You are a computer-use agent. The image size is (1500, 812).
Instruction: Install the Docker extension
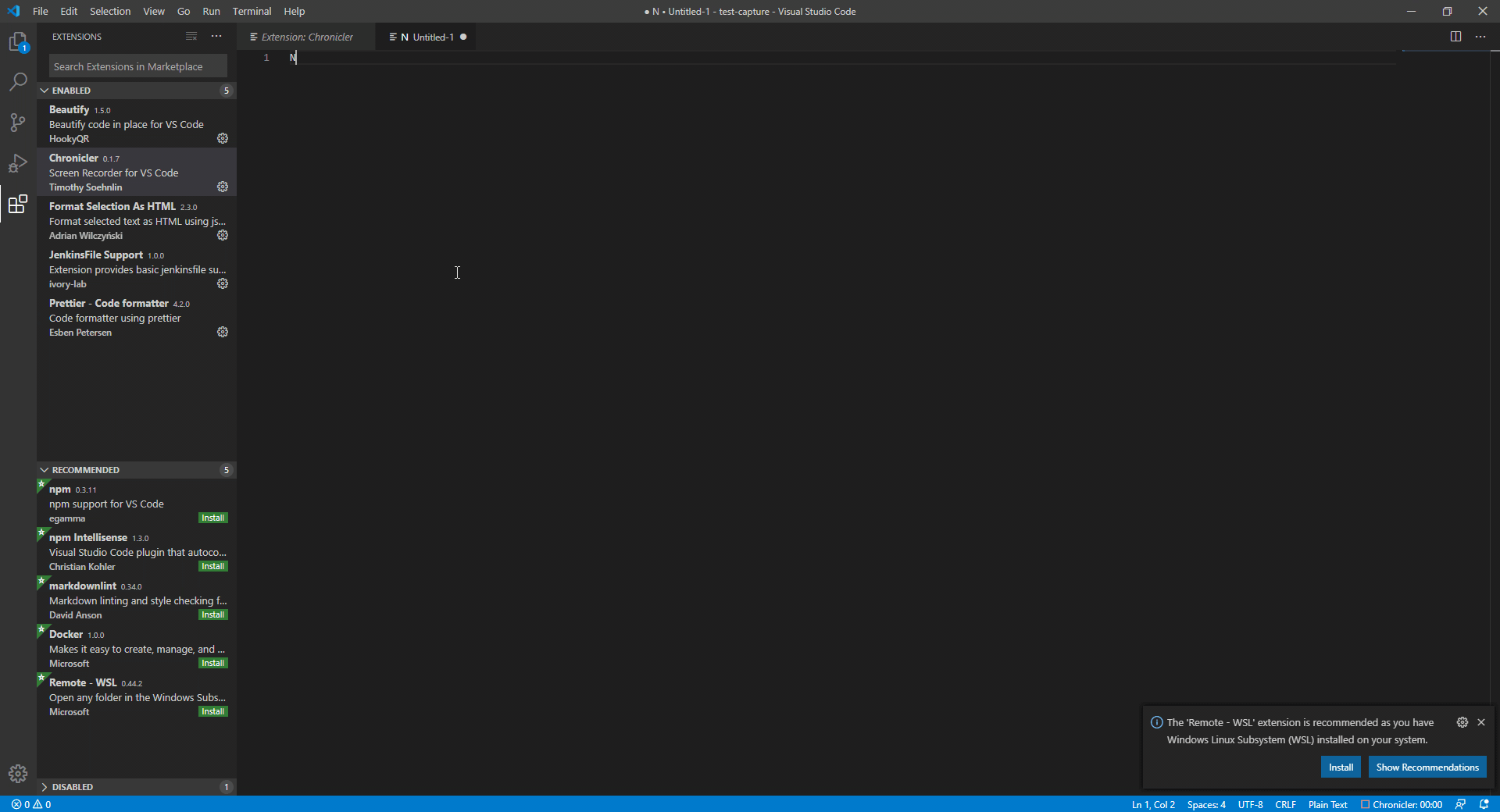(x=212, y=664)
